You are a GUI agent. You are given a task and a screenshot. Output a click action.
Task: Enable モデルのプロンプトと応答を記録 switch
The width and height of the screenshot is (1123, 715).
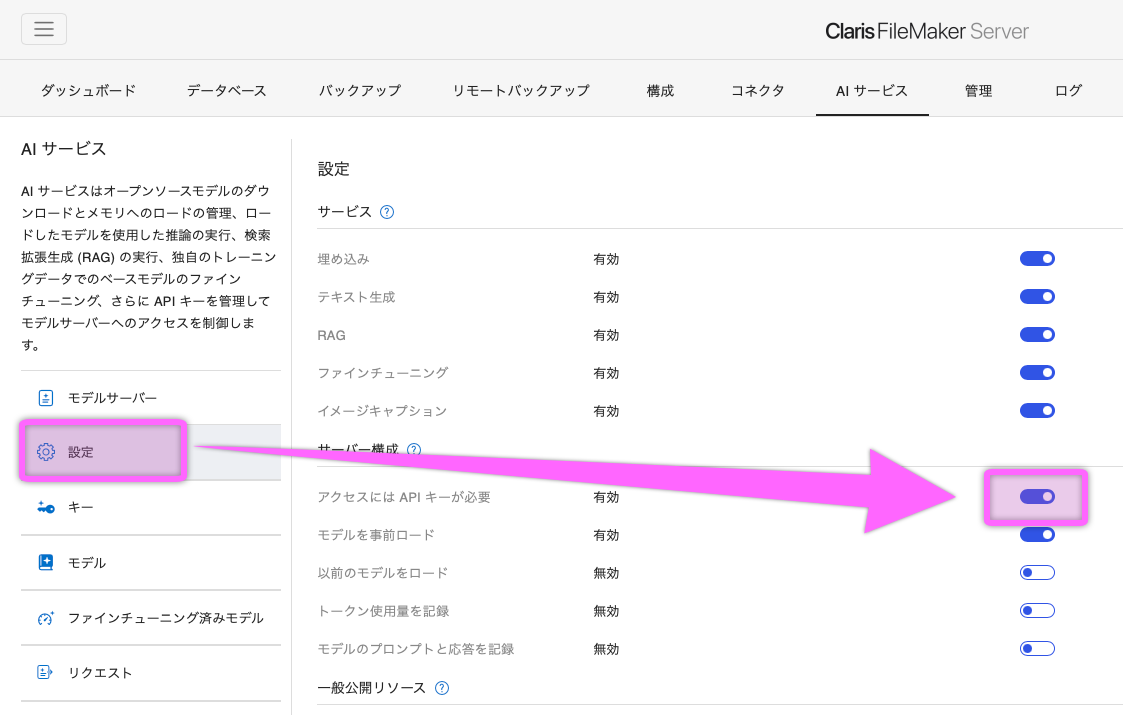tap(1037, 648)
